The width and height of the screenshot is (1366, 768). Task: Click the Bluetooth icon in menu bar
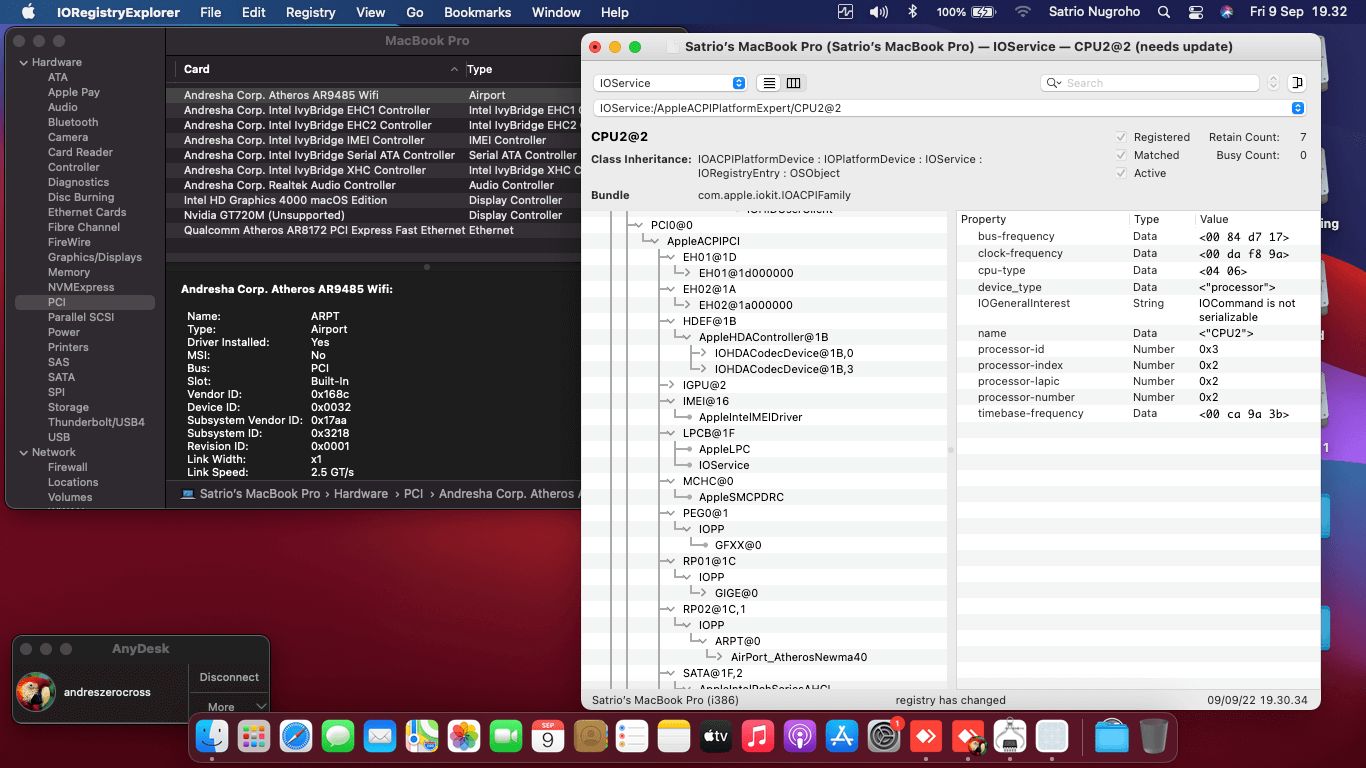pyautogui.click(x=911, y=13)
